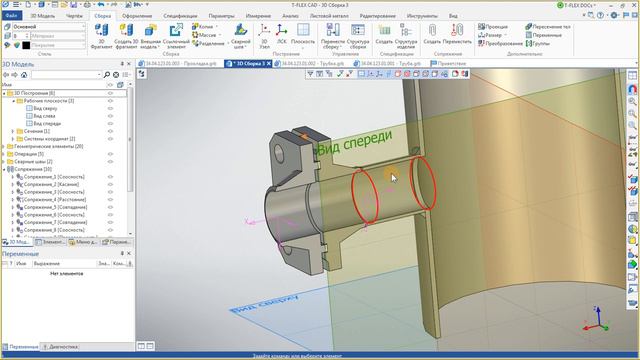Viewport: 640px width, 360px height.
Task: Open Структура сборки
Action: click(358, 36)
